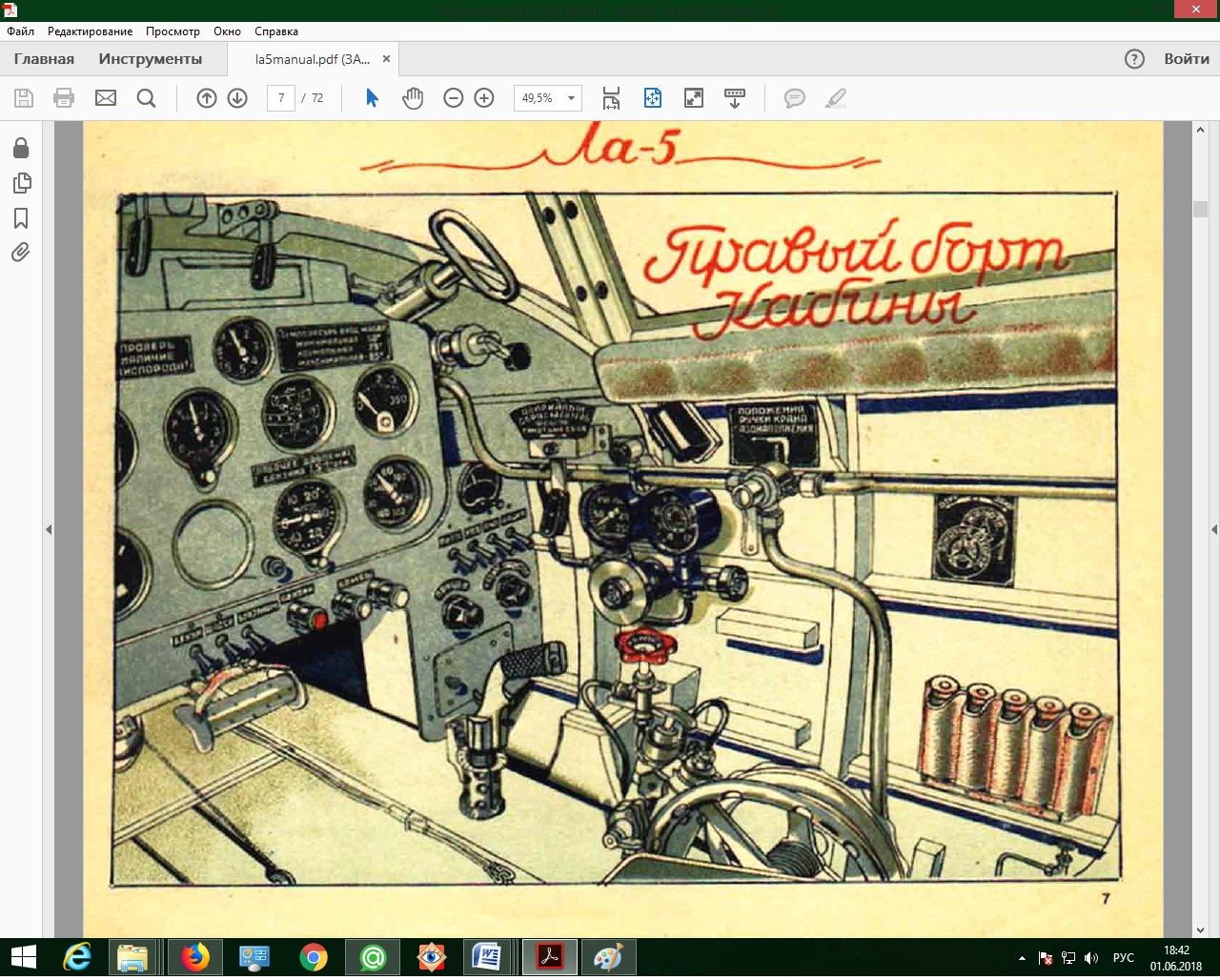Click the Print file icon
Viewport: 1220px width, 980px height.
pos(64,98)
